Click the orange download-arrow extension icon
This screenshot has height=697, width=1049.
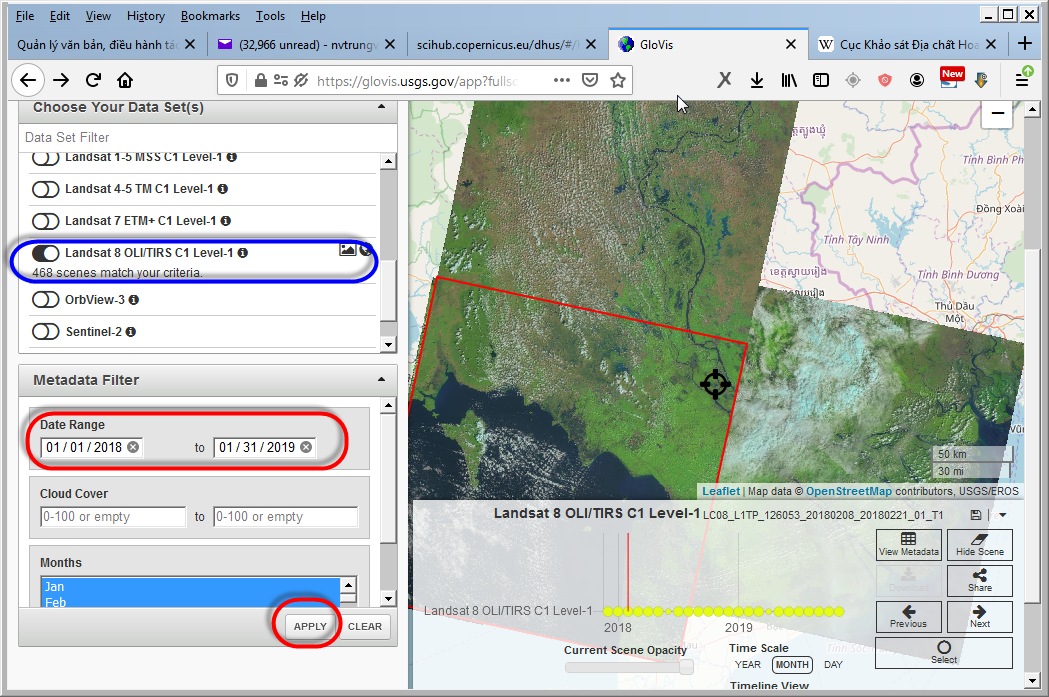pyautogui.click(x=981, y=80)
